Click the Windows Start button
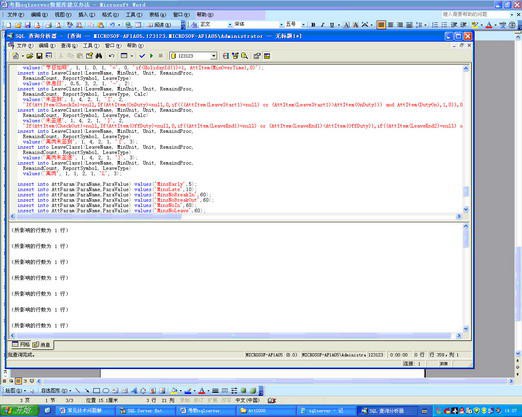Viewport: 522px width, 417px height. [x=20, y=411]
